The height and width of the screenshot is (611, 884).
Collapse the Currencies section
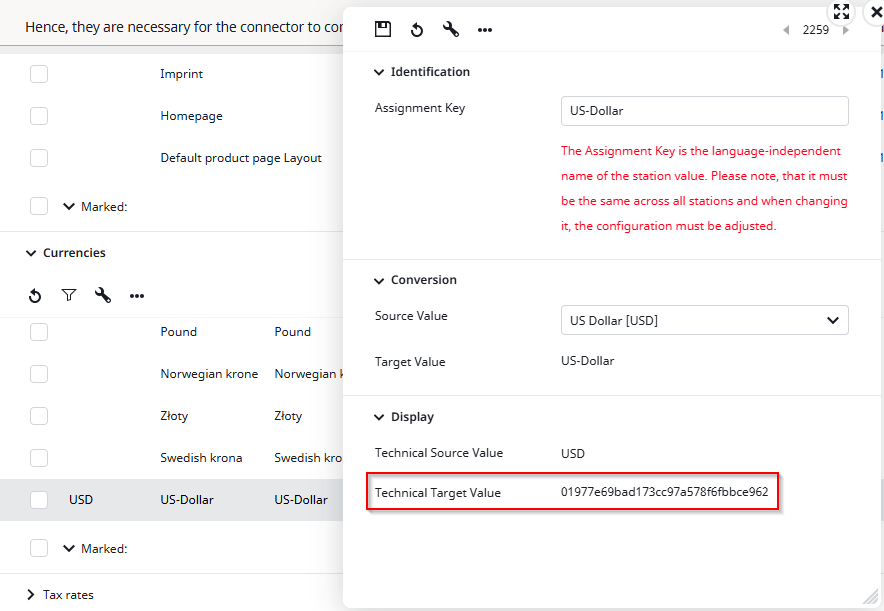tap(31, 254)
